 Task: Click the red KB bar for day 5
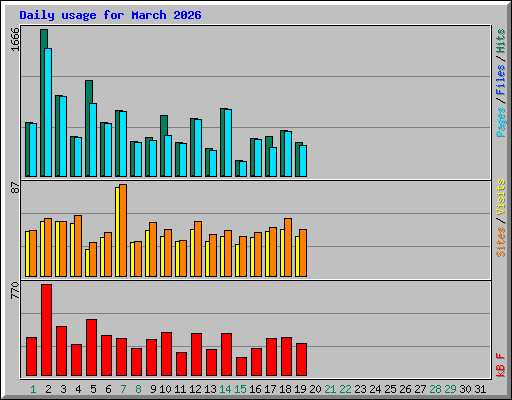(92, 348)
